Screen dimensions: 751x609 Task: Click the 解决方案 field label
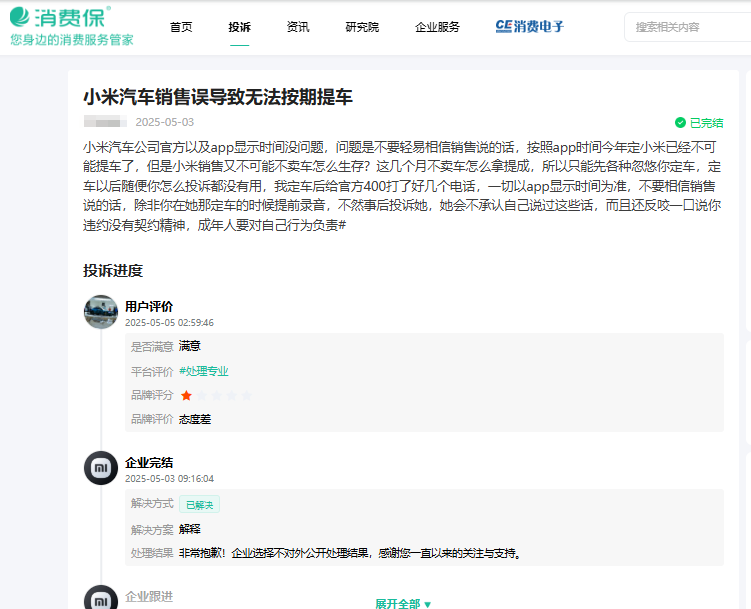(152, 530)
